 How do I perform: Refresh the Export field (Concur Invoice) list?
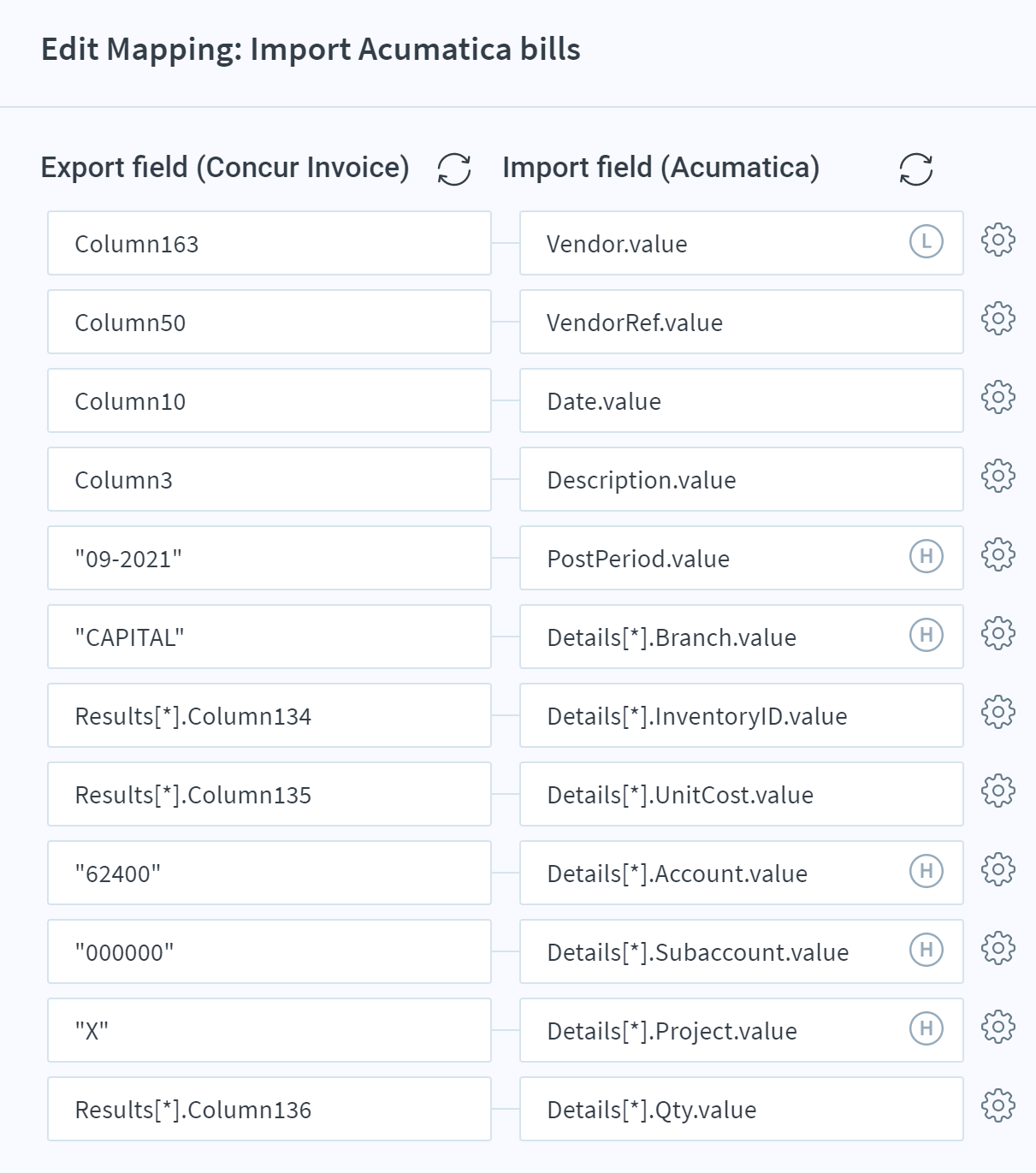[454, 169]
